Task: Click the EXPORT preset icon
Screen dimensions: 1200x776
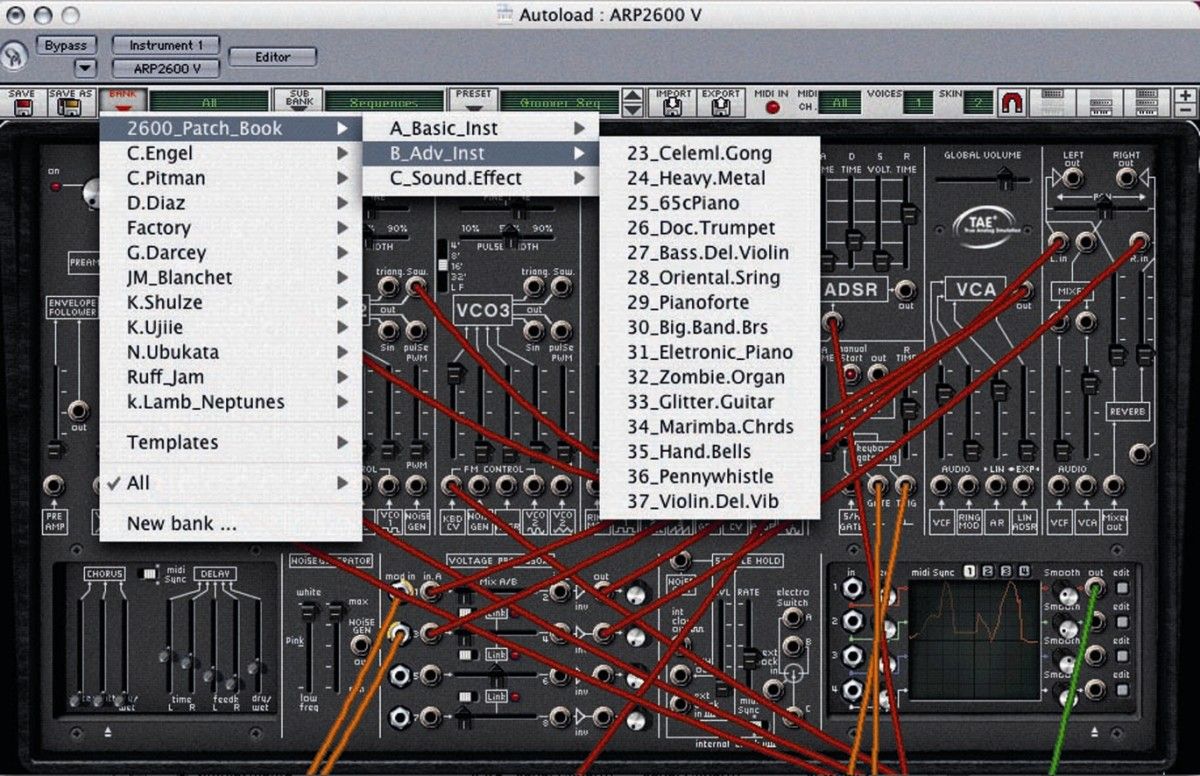Action: 720,106
